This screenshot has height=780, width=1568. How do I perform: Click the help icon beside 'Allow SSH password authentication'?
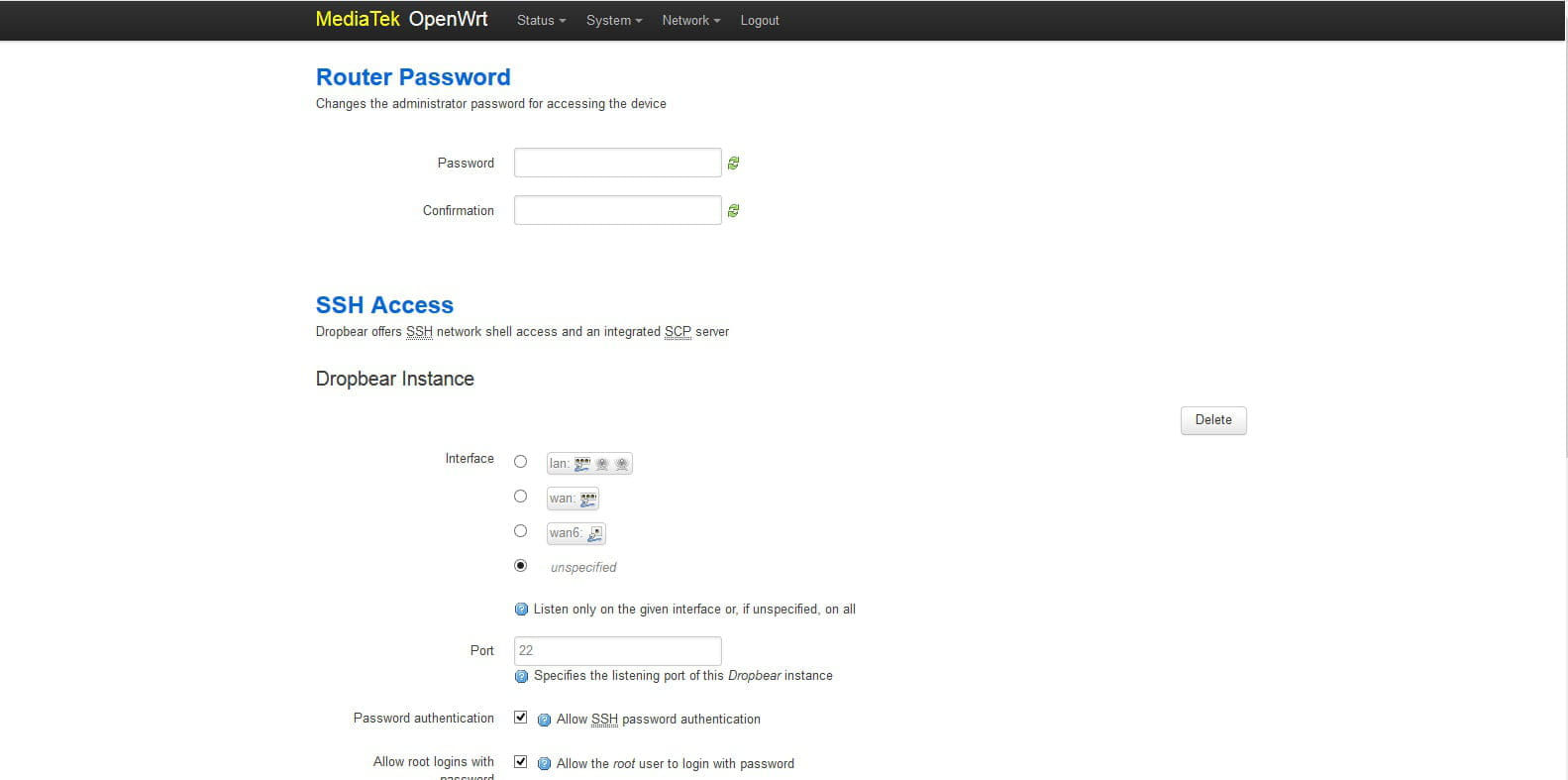point(544,720)
